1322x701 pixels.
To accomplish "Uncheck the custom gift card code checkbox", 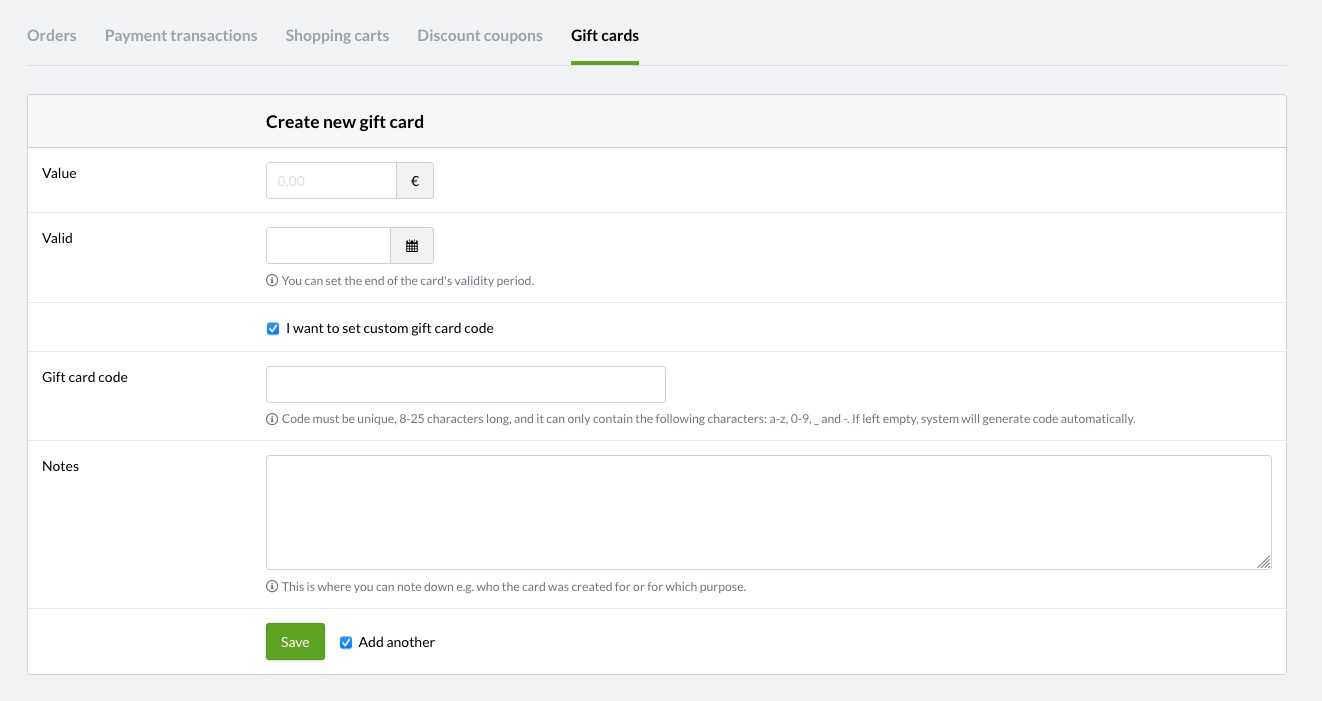I will pos(273,328).
